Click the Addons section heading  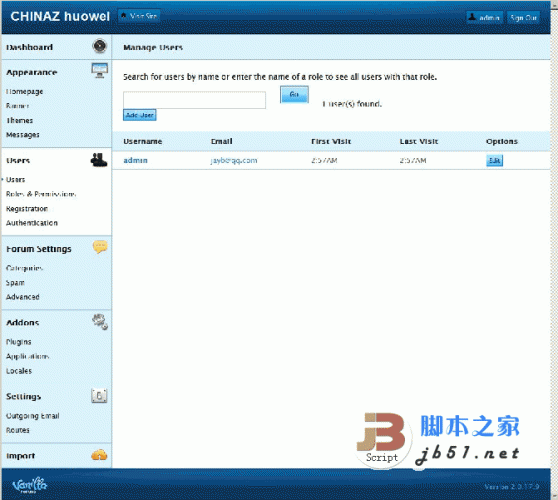[x=23, y=322]
